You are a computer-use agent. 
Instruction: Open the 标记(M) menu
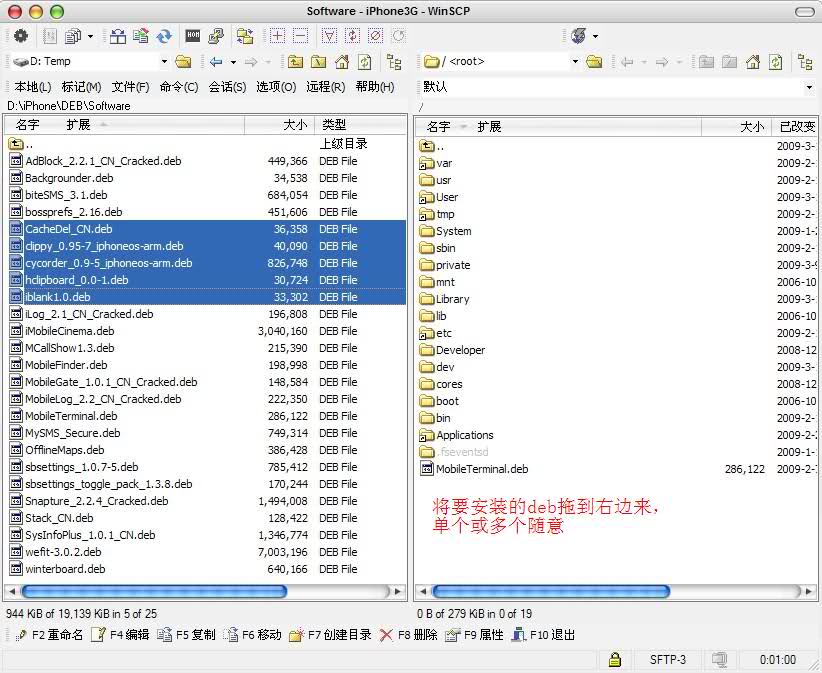(81, 87)
